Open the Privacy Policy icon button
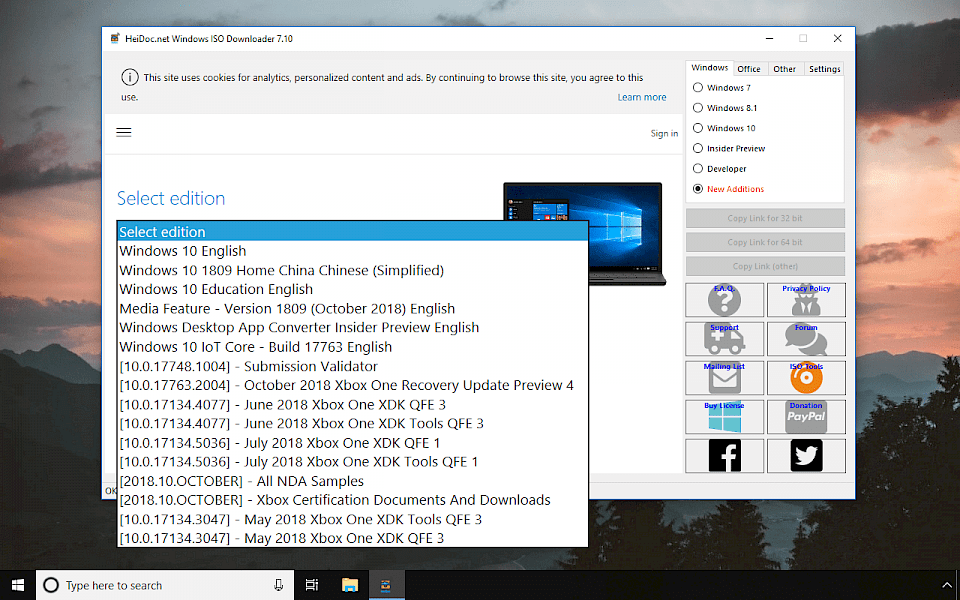This screenshot has height=600, width=960. (806, 299)
